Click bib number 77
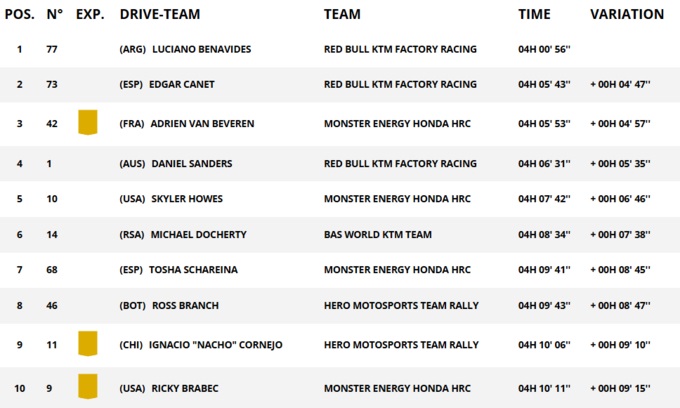680x408 pixels. pos(52,49)
